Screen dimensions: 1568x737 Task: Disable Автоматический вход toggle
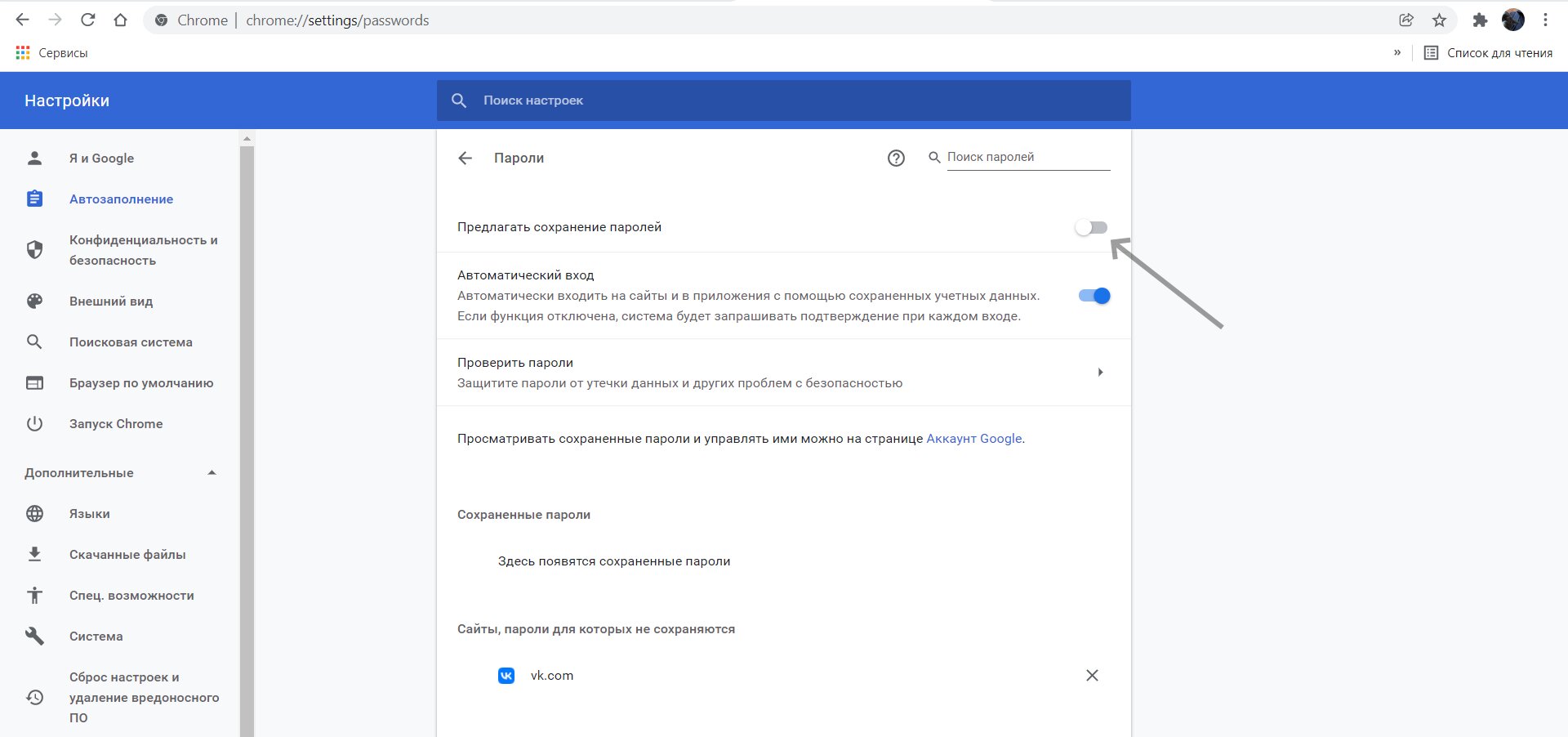coord(1094,296)
